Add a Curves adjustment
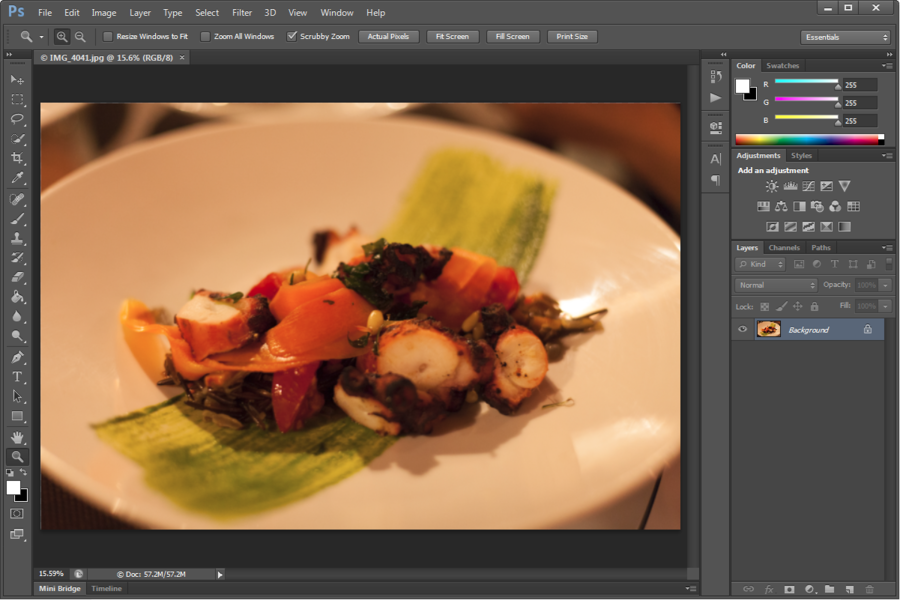The height and width of the screenshot is (600, 900). (x=808, y=186)
